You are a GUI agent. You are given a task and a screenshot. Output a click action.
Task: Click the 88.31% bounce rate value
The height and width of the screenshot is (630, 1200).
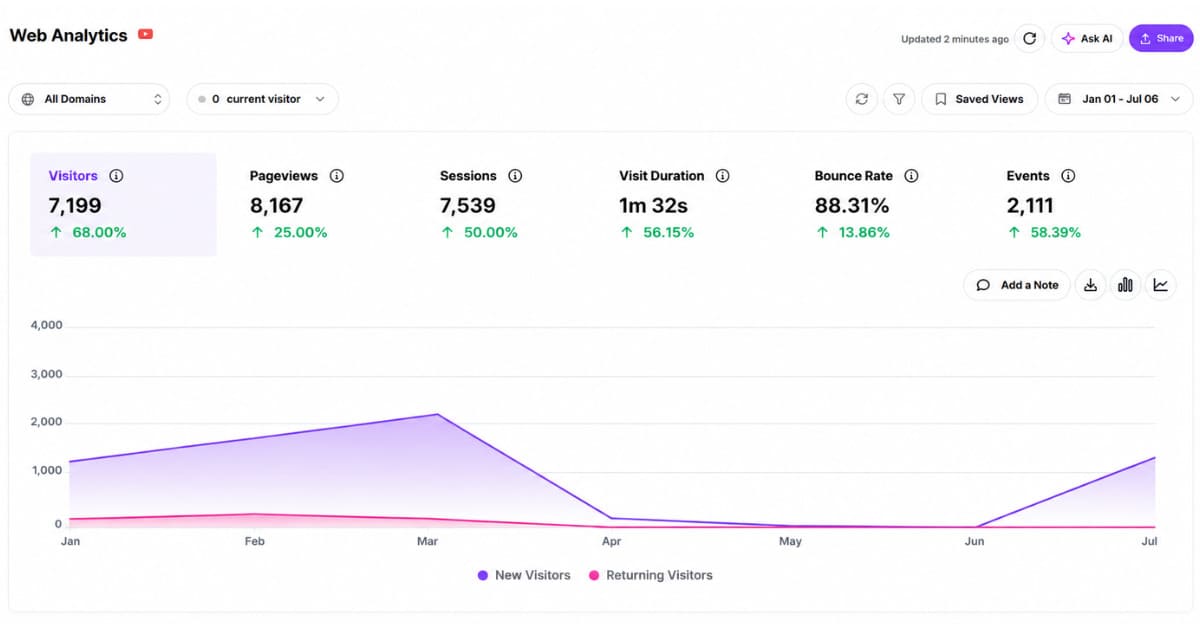tap(852, 206)
